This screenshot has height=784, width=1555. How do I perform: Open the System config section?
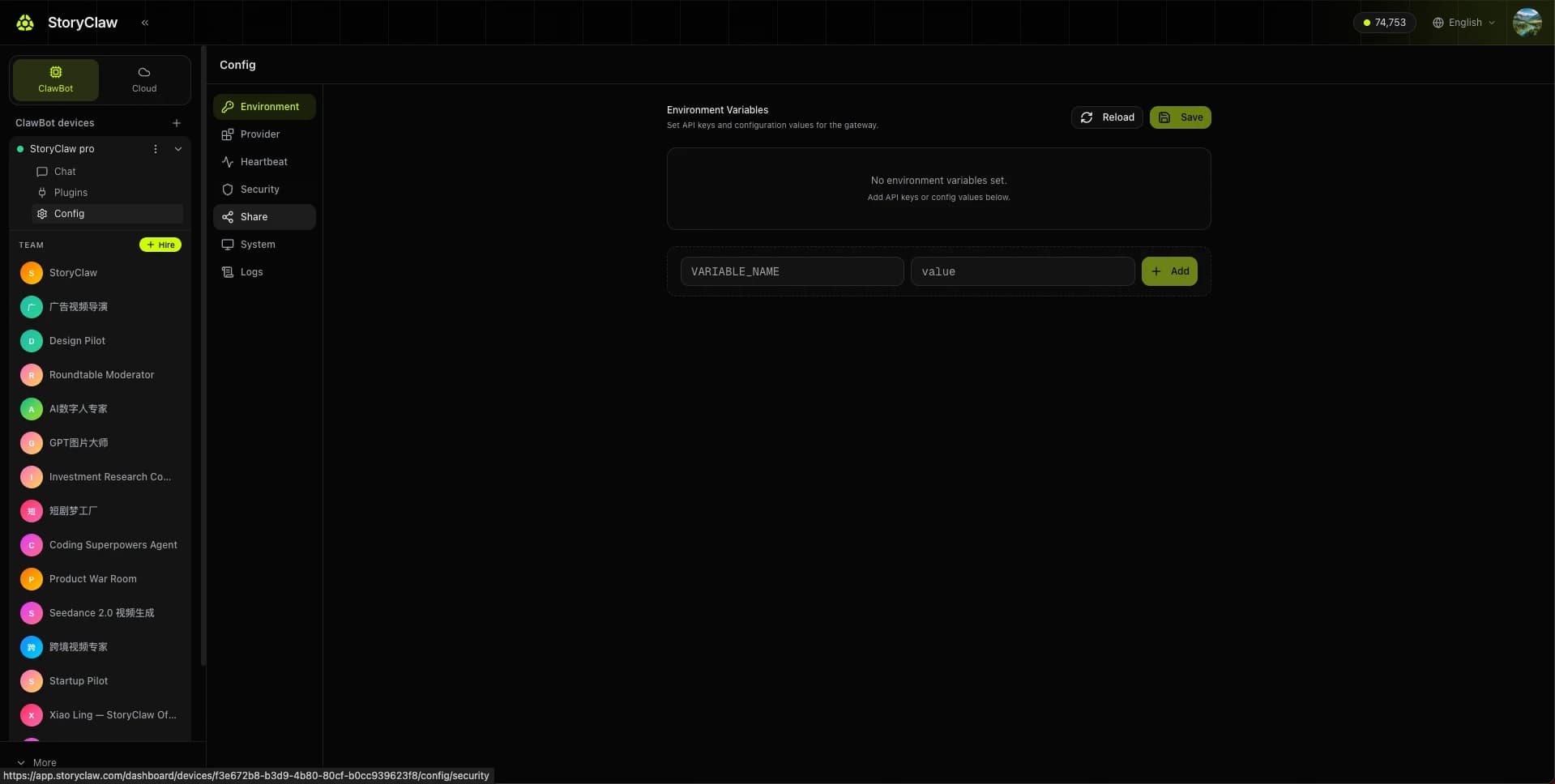point(264,245)
